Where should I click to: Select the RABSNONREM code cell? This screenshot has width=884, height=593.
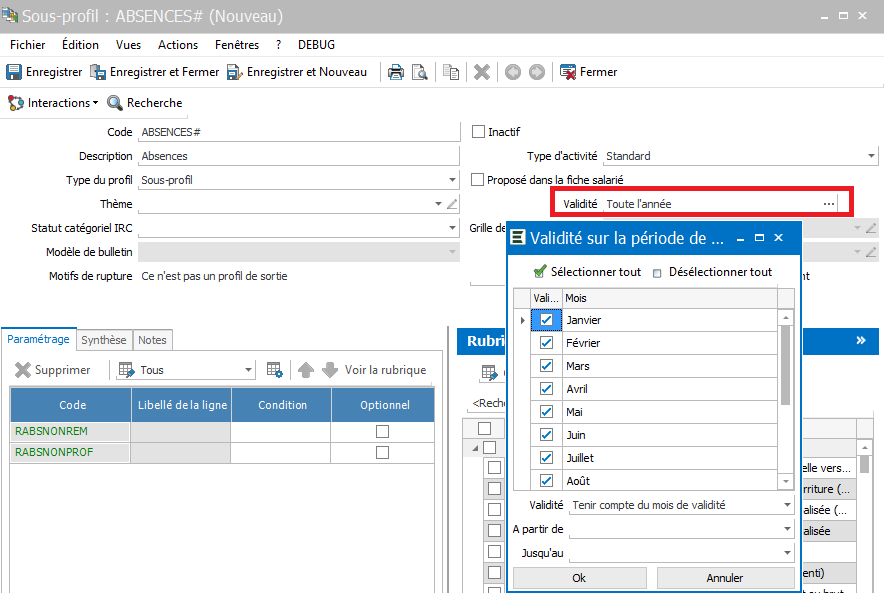(x=70, y=431)
